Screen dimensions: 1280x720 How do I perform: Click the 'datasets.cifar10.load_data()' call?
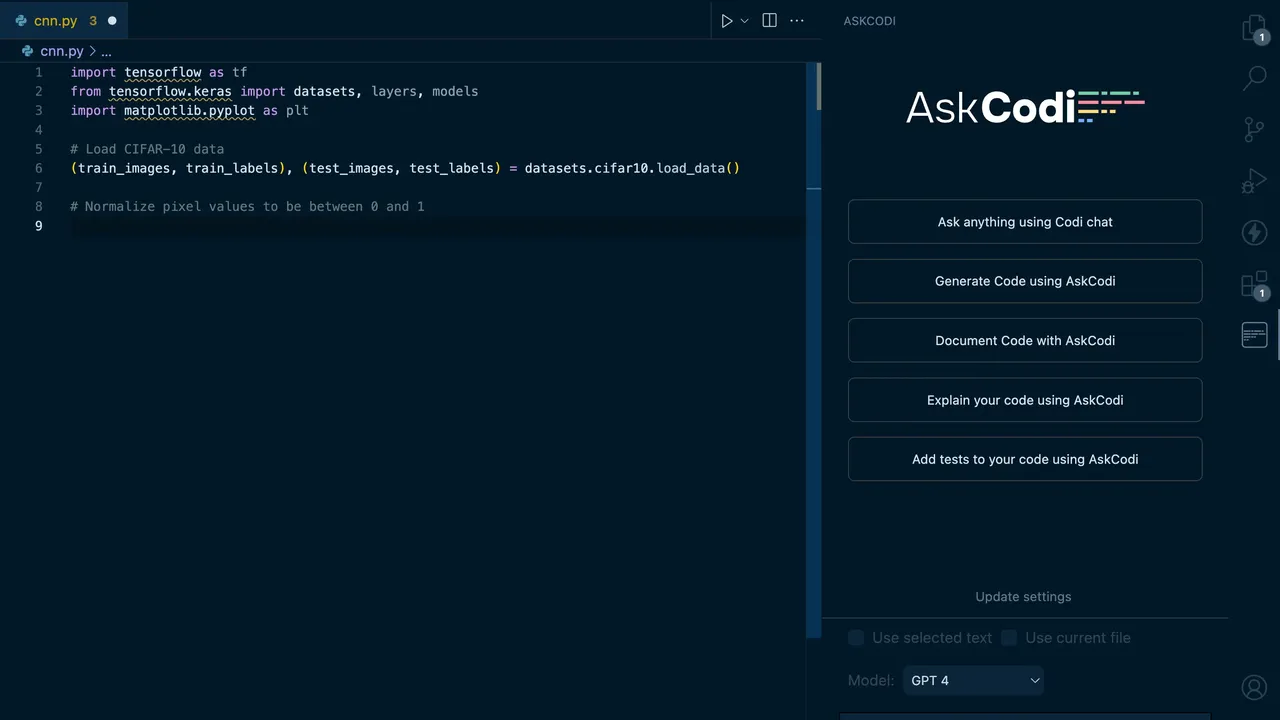click(632, 168)
